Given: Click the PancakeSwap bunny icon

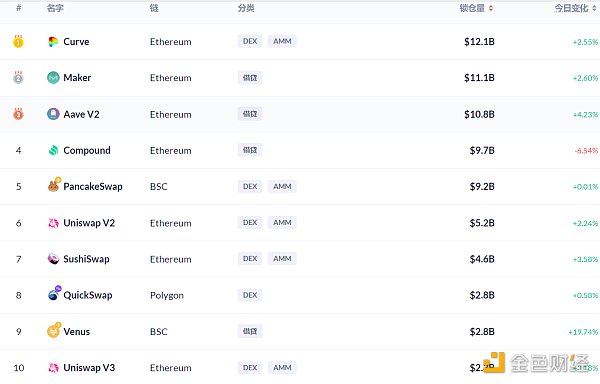Looking at the screenshot, I should click(54, 185).
